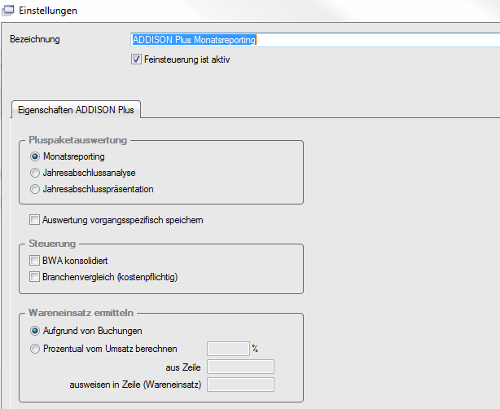500x409 pixels.
Task: Choose Jahresabschlusspräsentation radio button
Action: pos(35,189)
